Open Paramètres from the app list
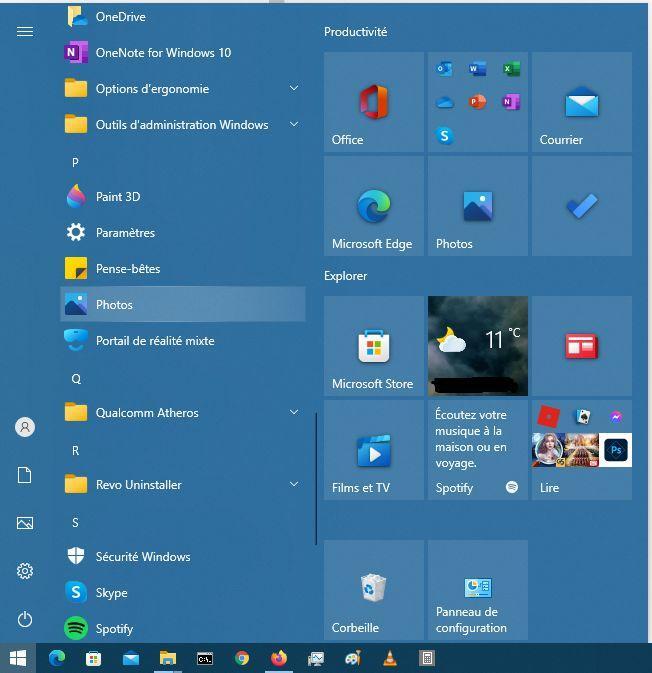 [182, 233]
